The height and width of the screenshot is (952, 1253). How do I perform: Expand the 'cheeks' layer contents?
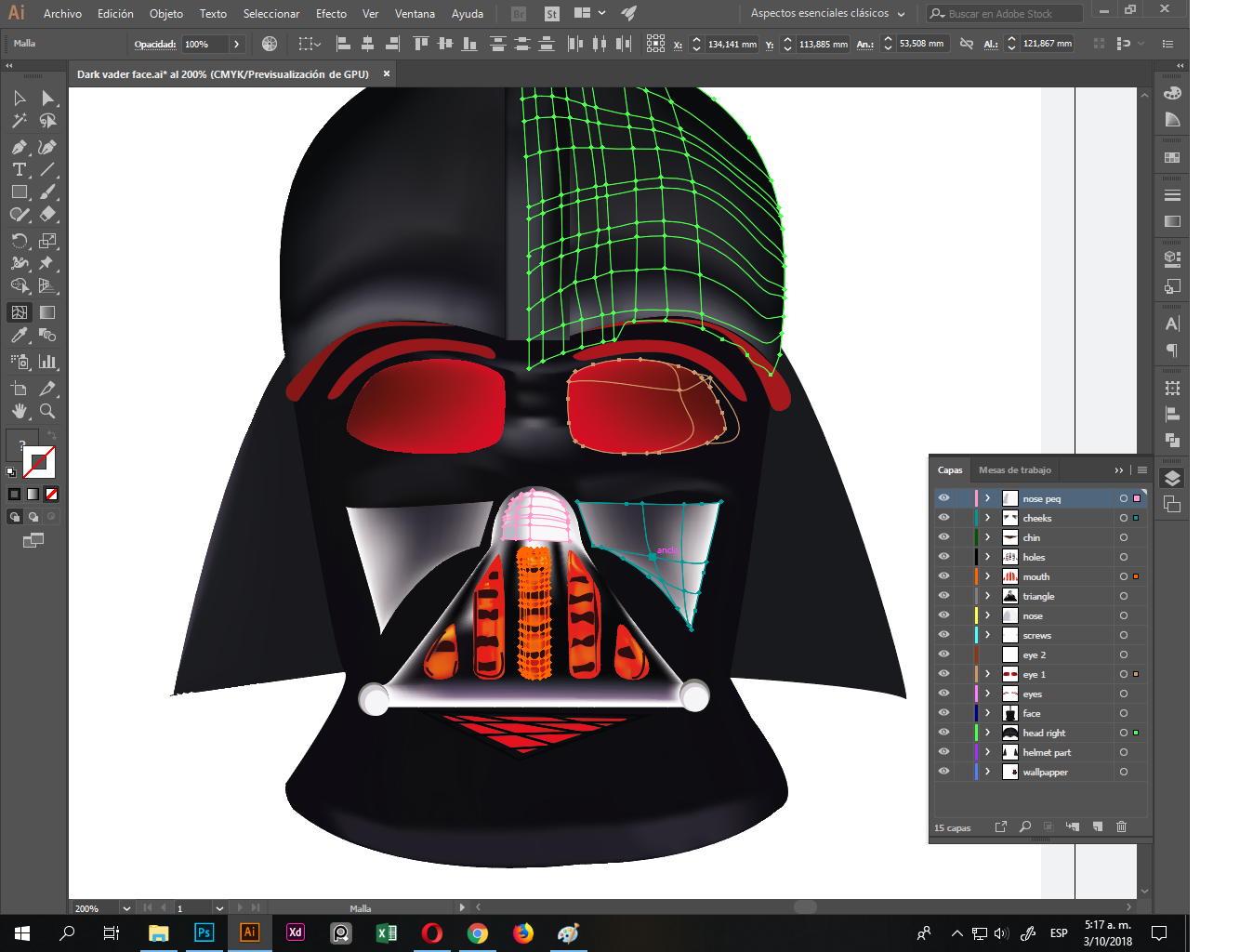coord(988,518)
